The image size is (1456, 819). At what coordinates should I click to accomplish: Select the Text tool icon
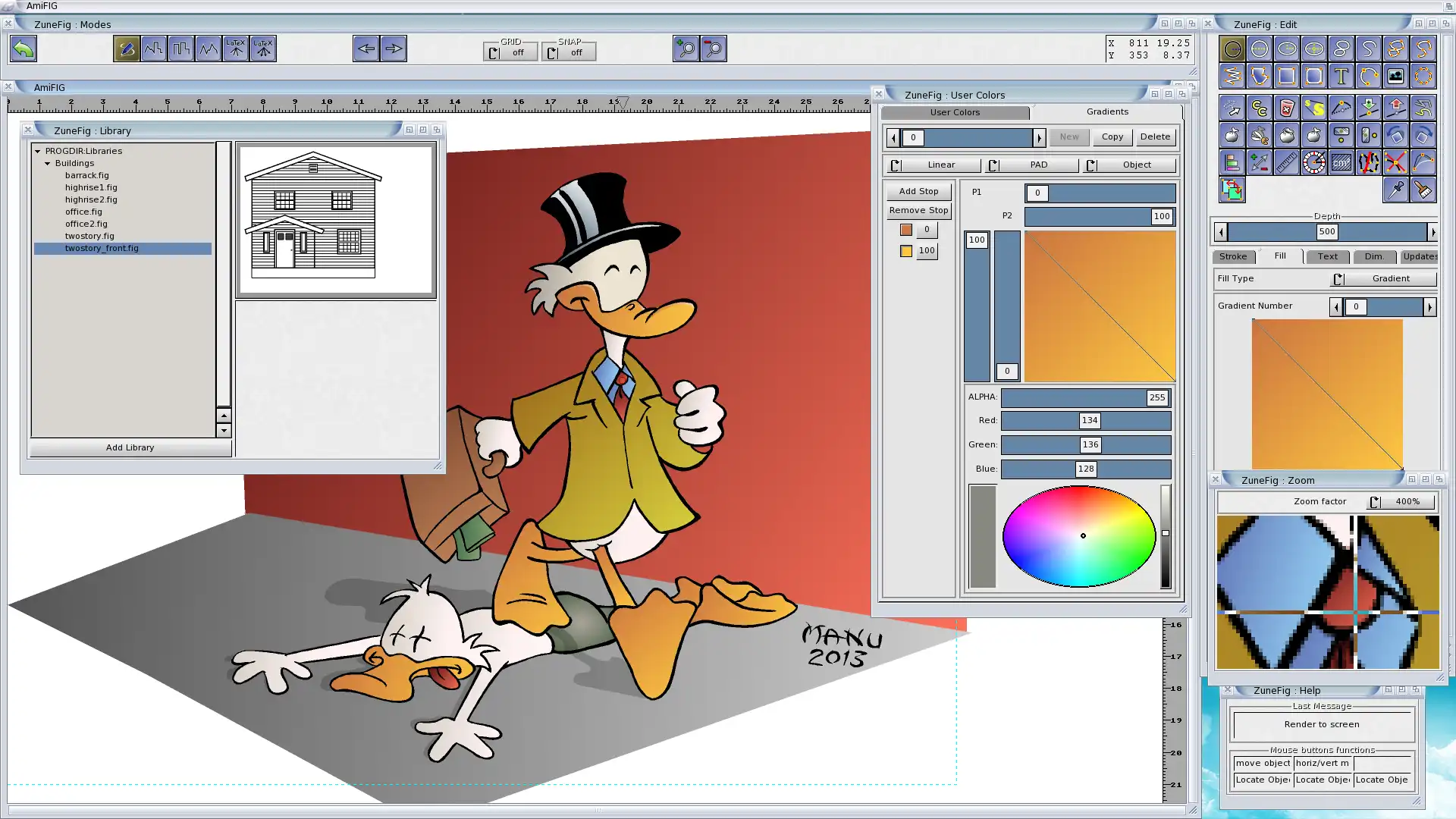tap(1341, 76)
